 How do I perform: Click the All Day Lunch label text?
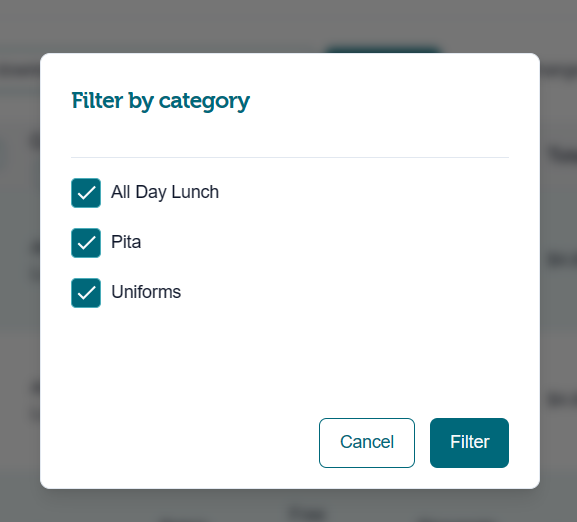click(x=165, y=192)
